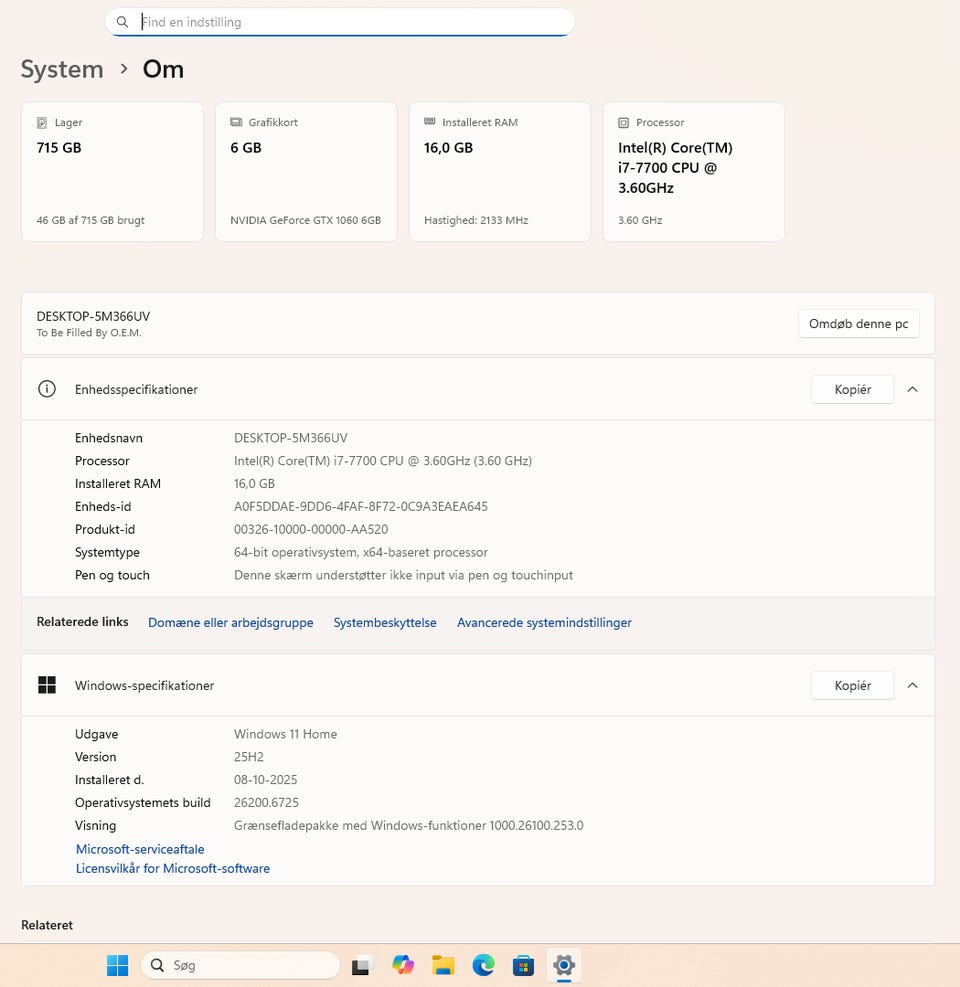
Task: Collapse the Windows-specifikationer section chevron
Action: [912, 685]
